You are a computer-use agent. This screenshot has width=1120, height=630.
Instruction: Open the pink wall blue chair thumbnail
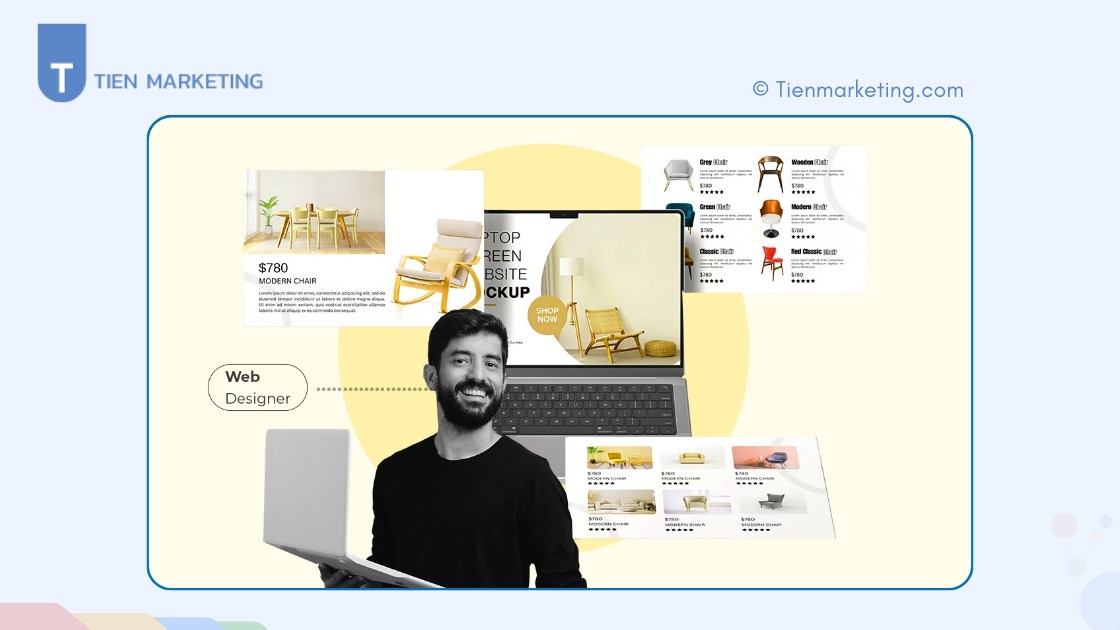(765, 458)
